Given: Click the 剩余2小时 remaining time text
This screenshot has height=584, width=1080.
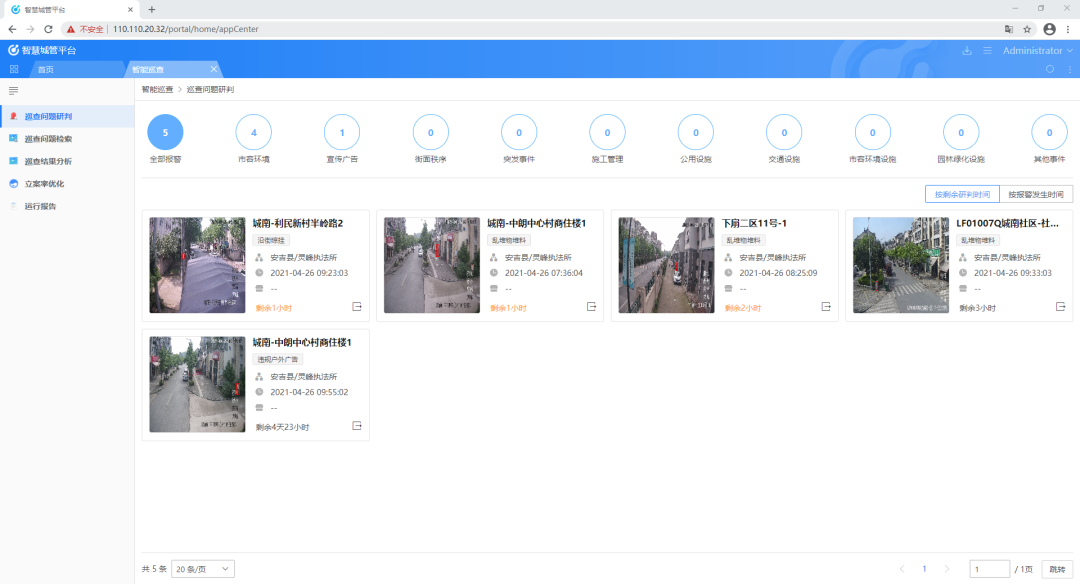Looking at the screenshot, I should pyautogui.click(x=742, y=308).
